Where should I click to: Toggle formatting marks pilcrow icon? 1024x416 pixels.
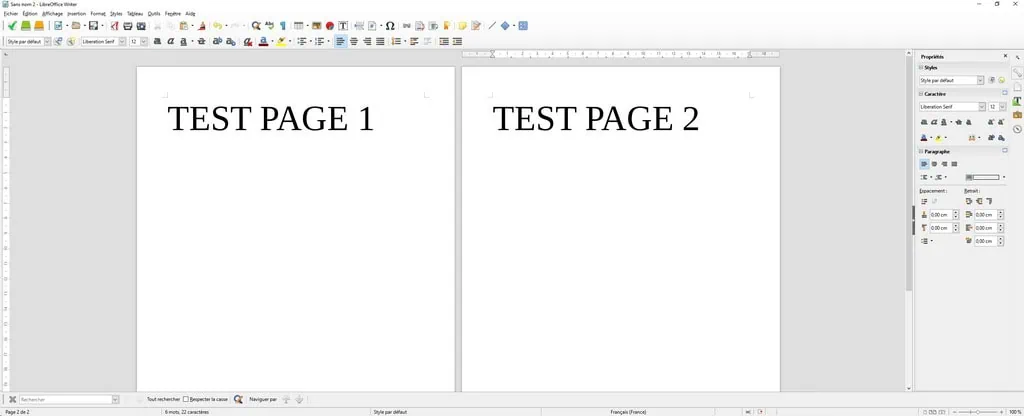(x=282, y=26)
